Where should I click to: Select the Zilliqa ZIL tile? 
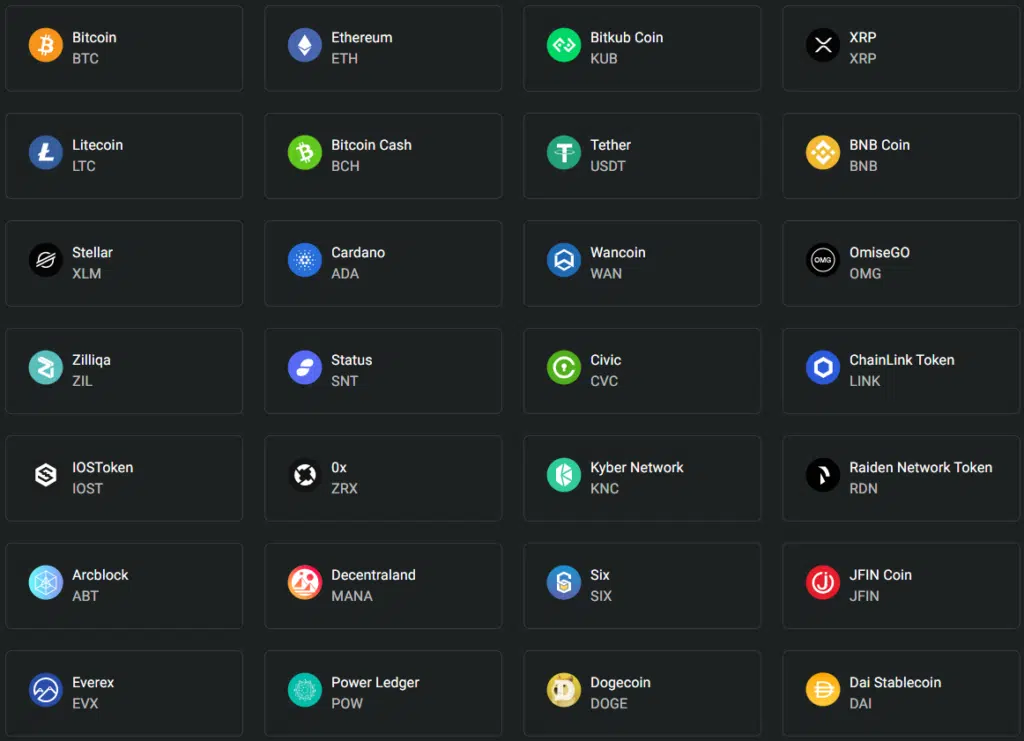pyautogui.click(x=124, y=371)
